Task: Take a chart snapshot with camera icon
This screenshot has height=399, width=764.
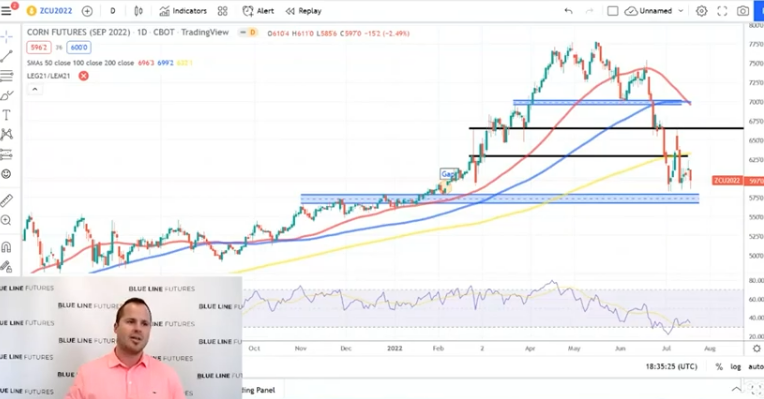Action: pyautogui.click(x=743, y=11)
